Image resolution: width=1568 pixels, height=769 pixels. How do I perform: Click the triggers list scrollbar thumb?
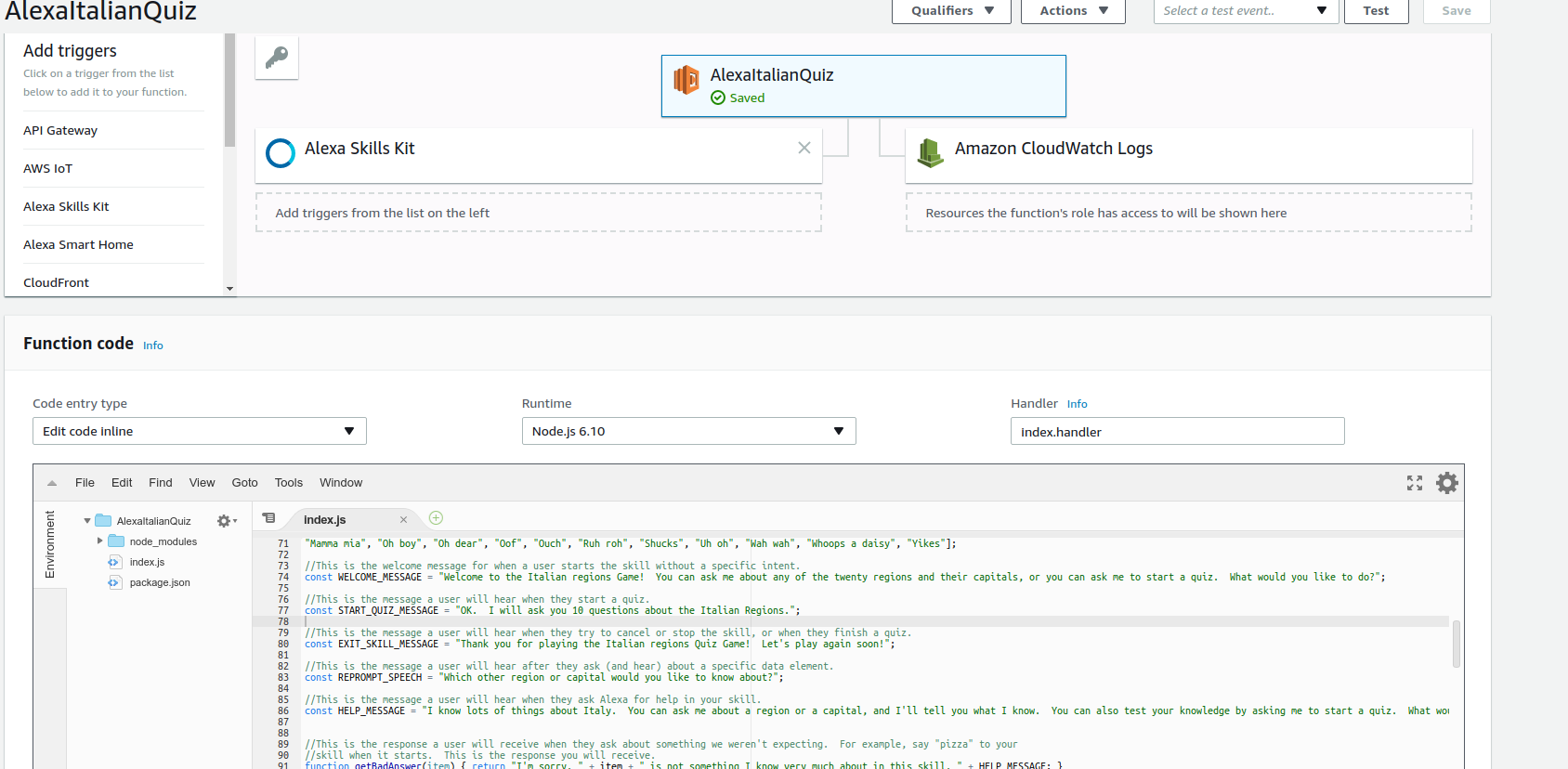point(229,90)
